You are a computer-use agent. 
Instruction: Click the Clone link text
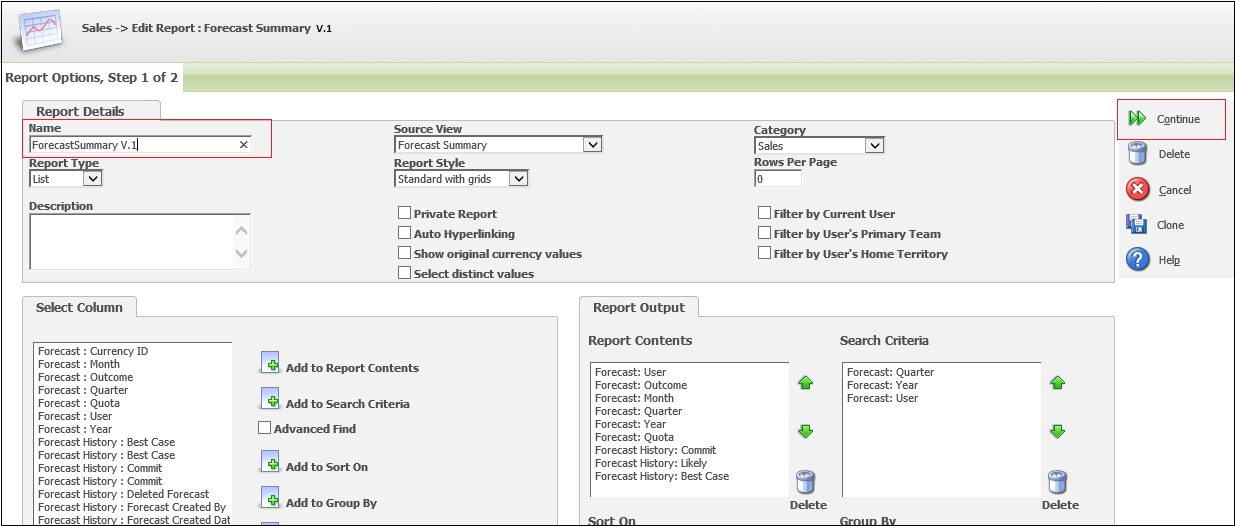click(x=1170, y=225)
